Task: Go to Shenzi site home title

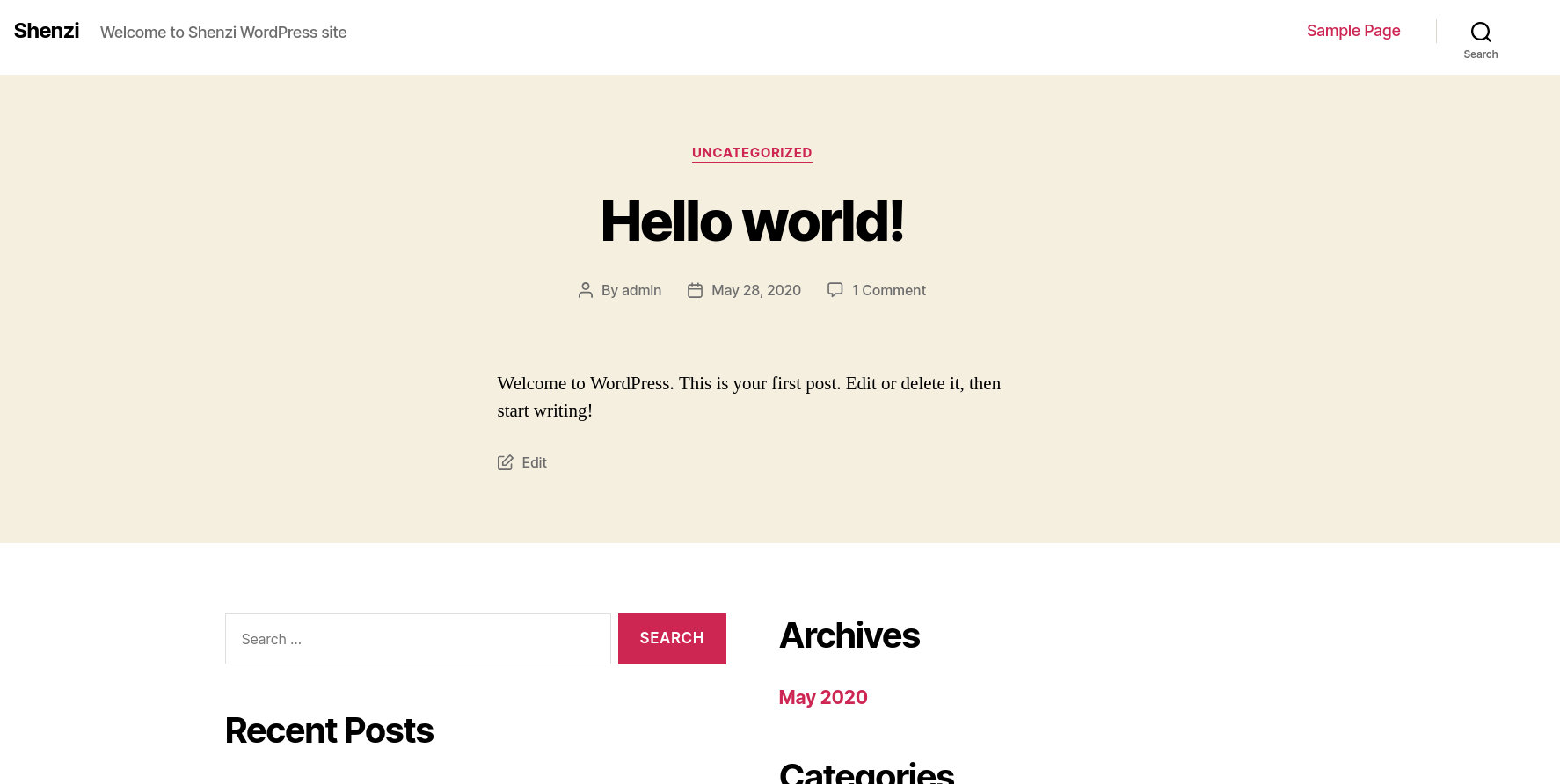Action: point(47,31)
